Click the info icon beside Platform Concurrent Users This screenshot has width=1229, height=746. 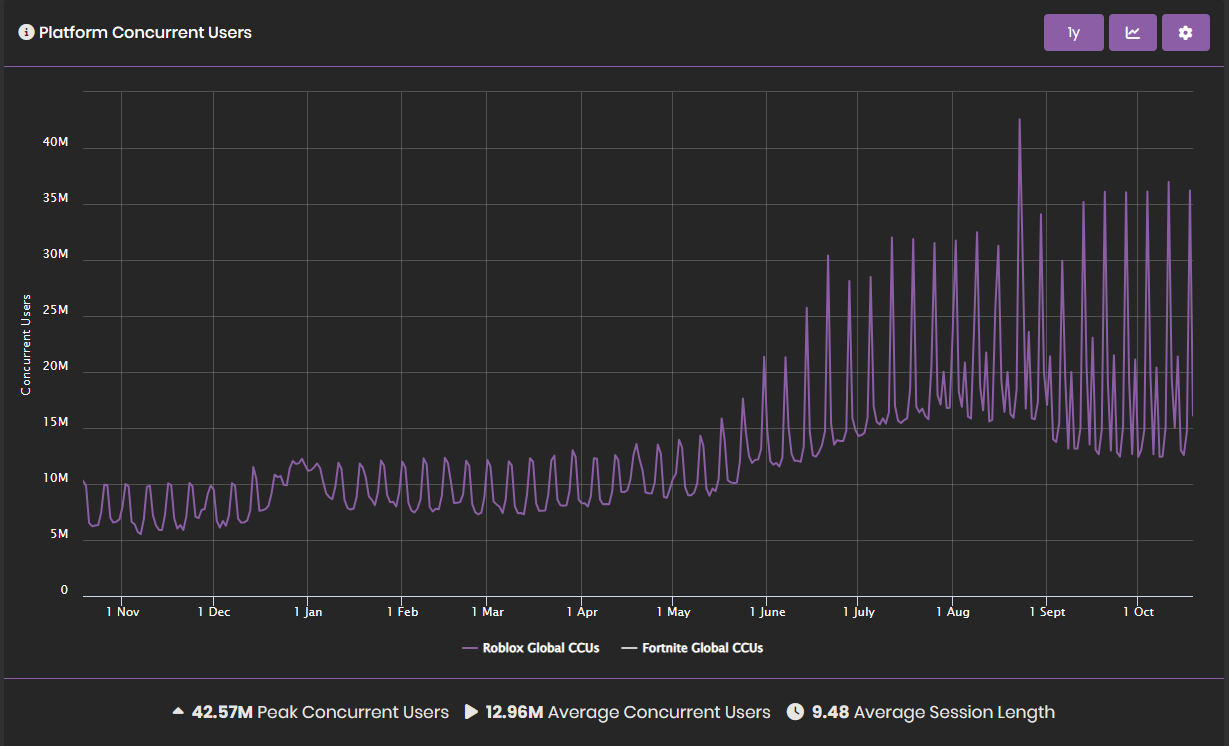click(27, 32)
